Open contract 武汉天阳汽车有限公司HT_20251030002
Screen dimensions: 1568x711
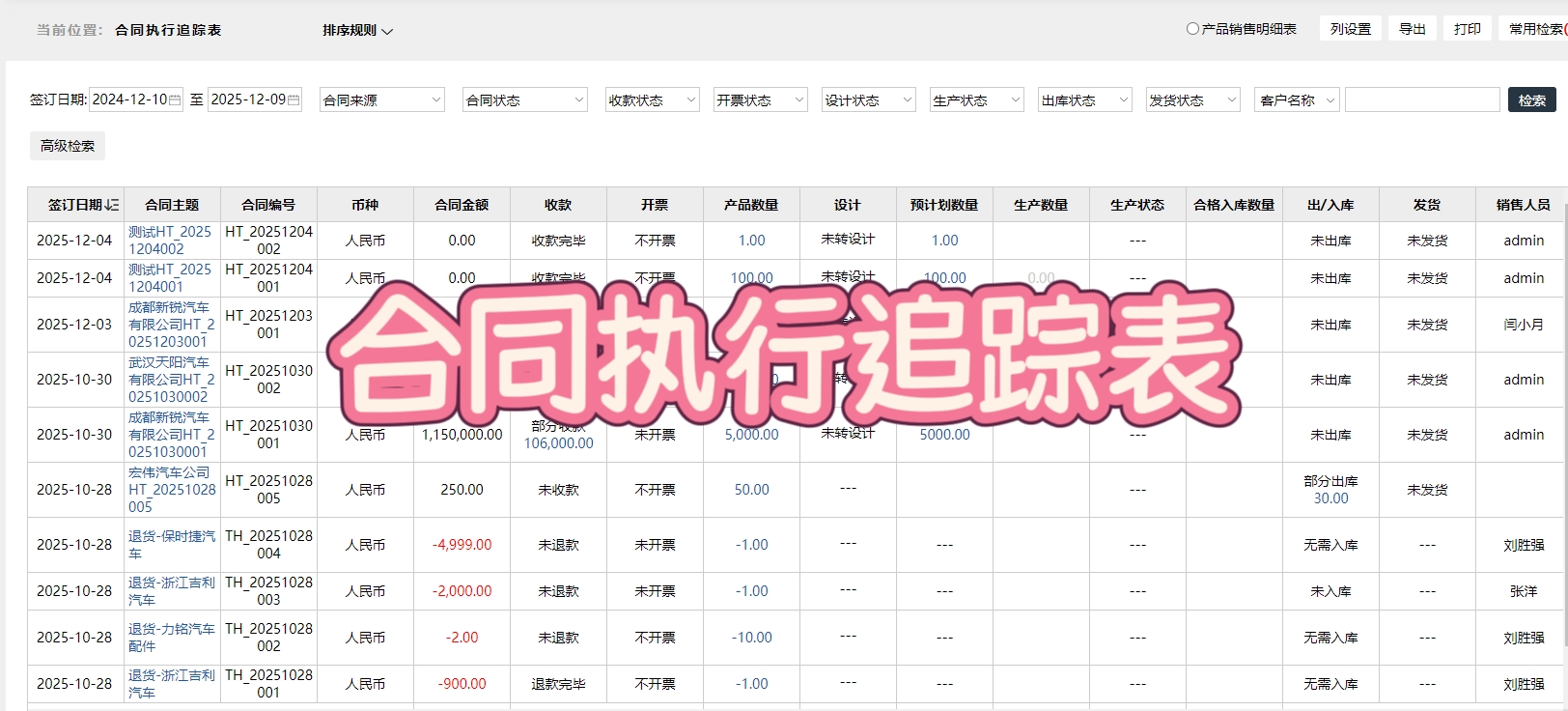[x=171, y=380]
